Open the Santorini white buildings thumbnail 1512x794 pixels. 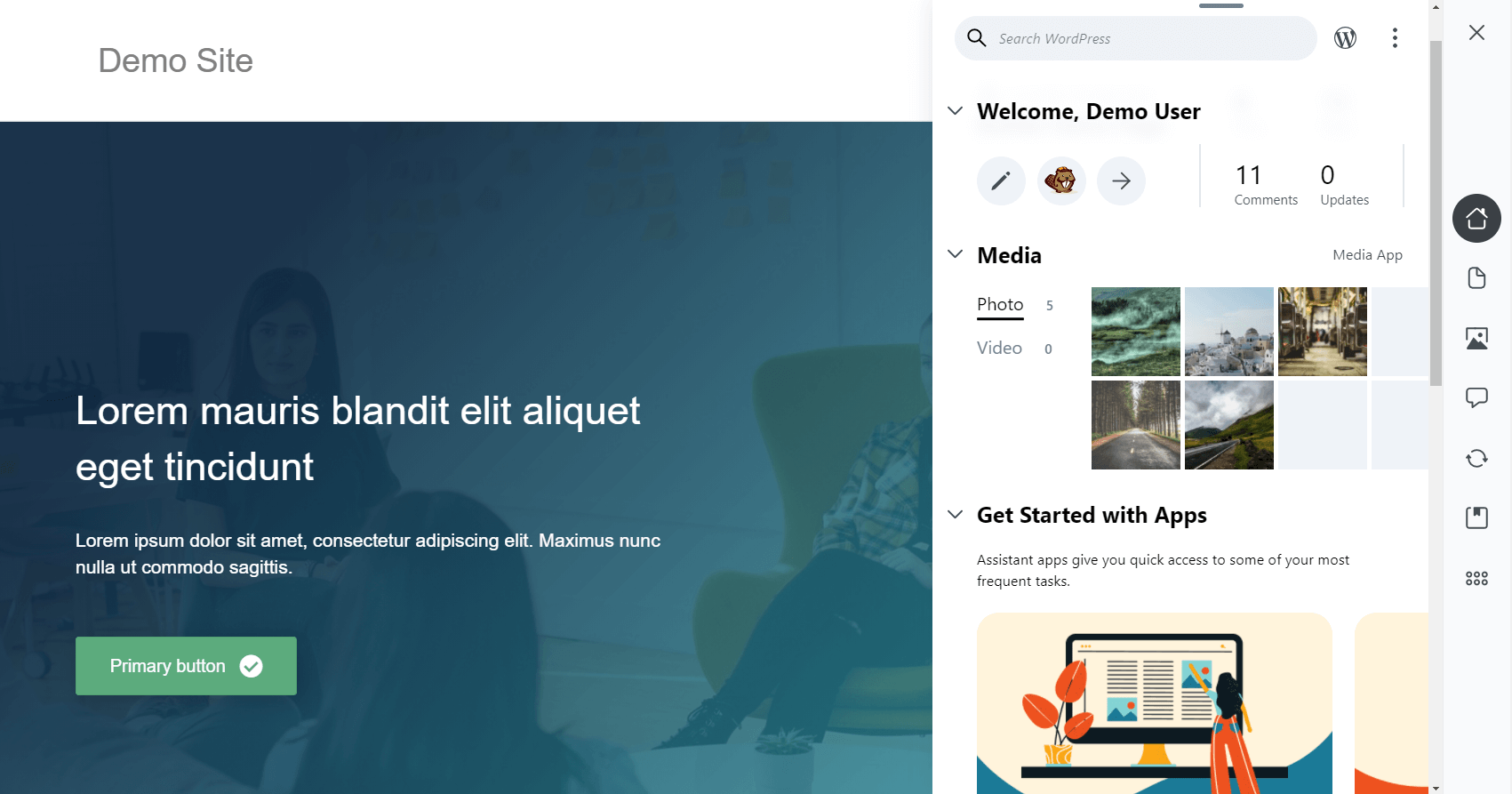tap(1229, 332)
